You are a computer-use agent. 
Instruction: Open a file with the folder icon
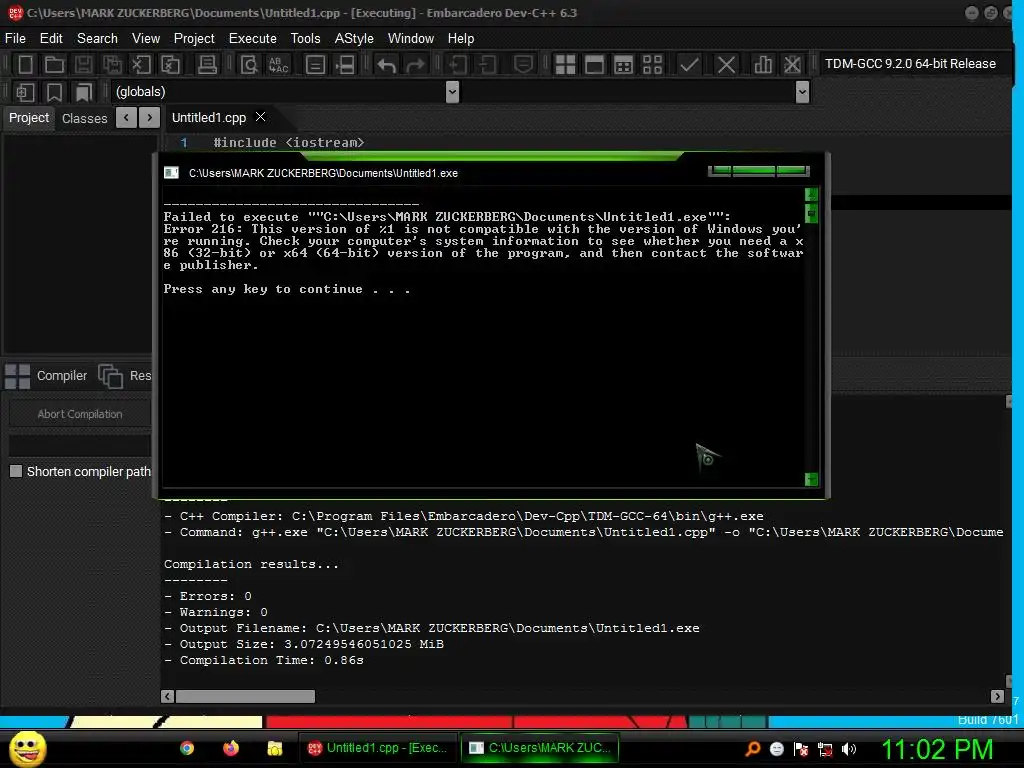pyautogui.click(x=54, y=64)
